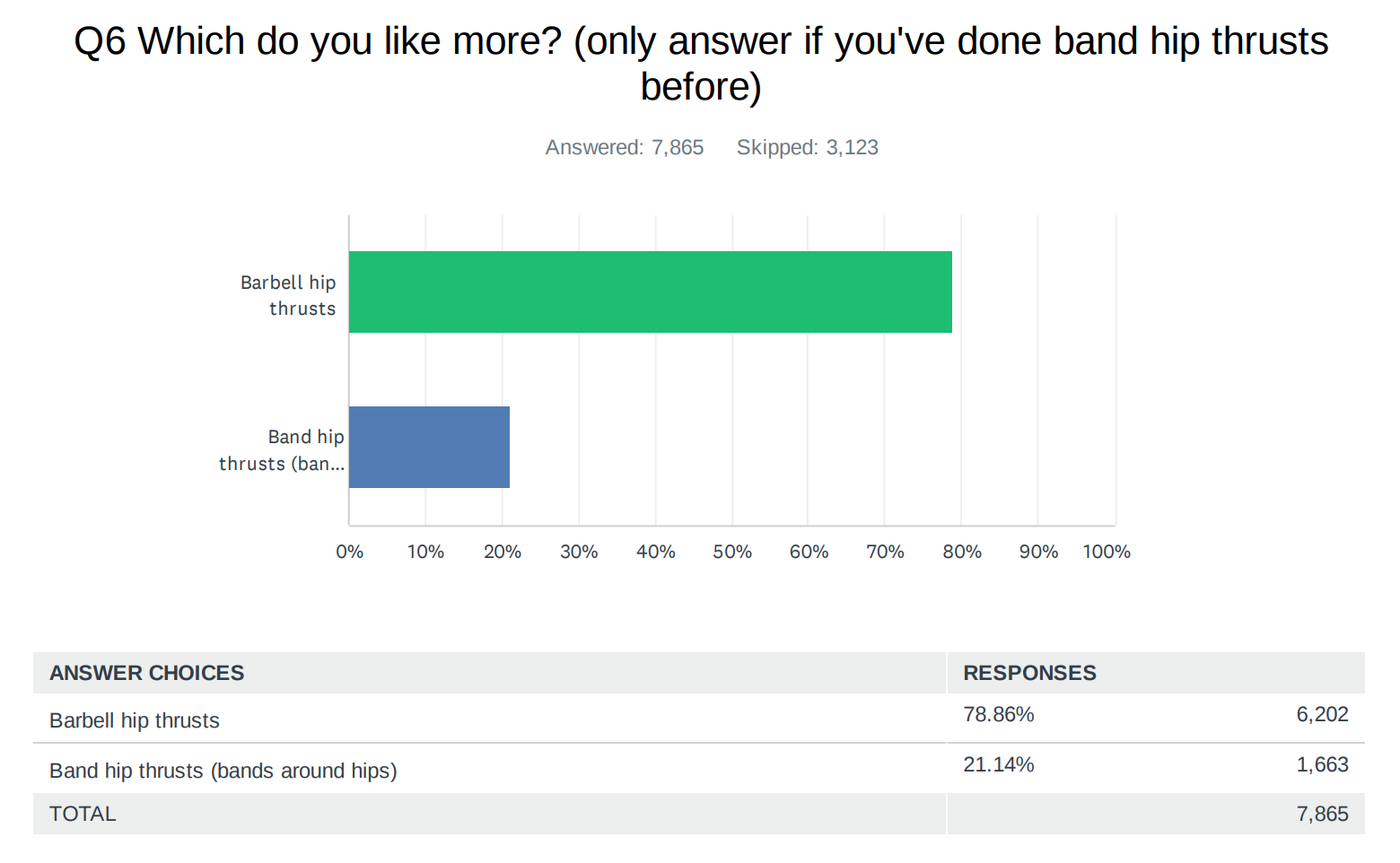Click the 50% axis tick label

pyautogui.click(x=732, y=552)
